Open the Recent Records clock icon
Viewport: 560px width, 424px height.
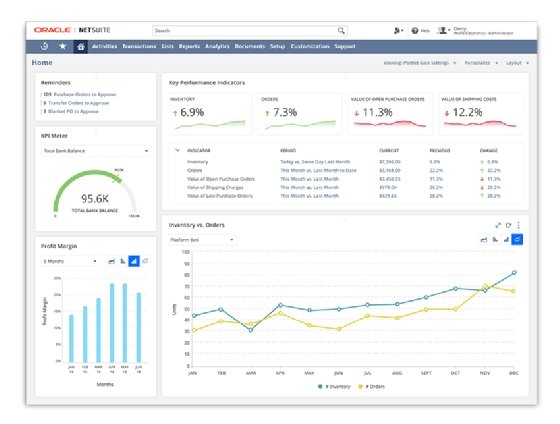point(45,46)
